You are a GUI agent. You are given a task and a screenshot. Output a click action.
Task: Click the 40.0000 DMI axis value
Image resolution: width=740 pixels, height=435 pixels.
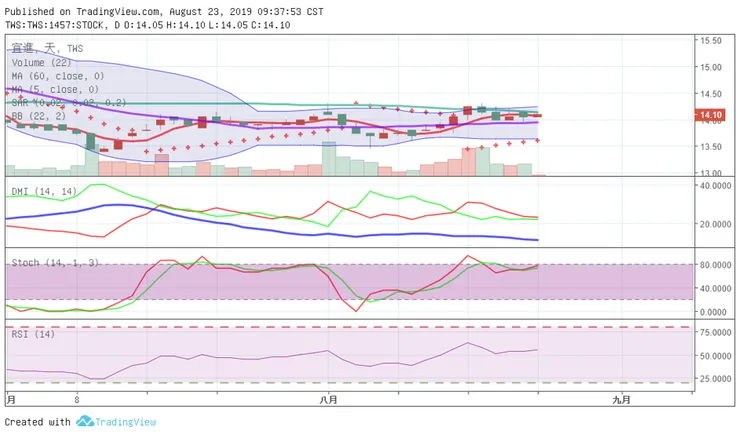pyautogui.click(x=715, y=186)
